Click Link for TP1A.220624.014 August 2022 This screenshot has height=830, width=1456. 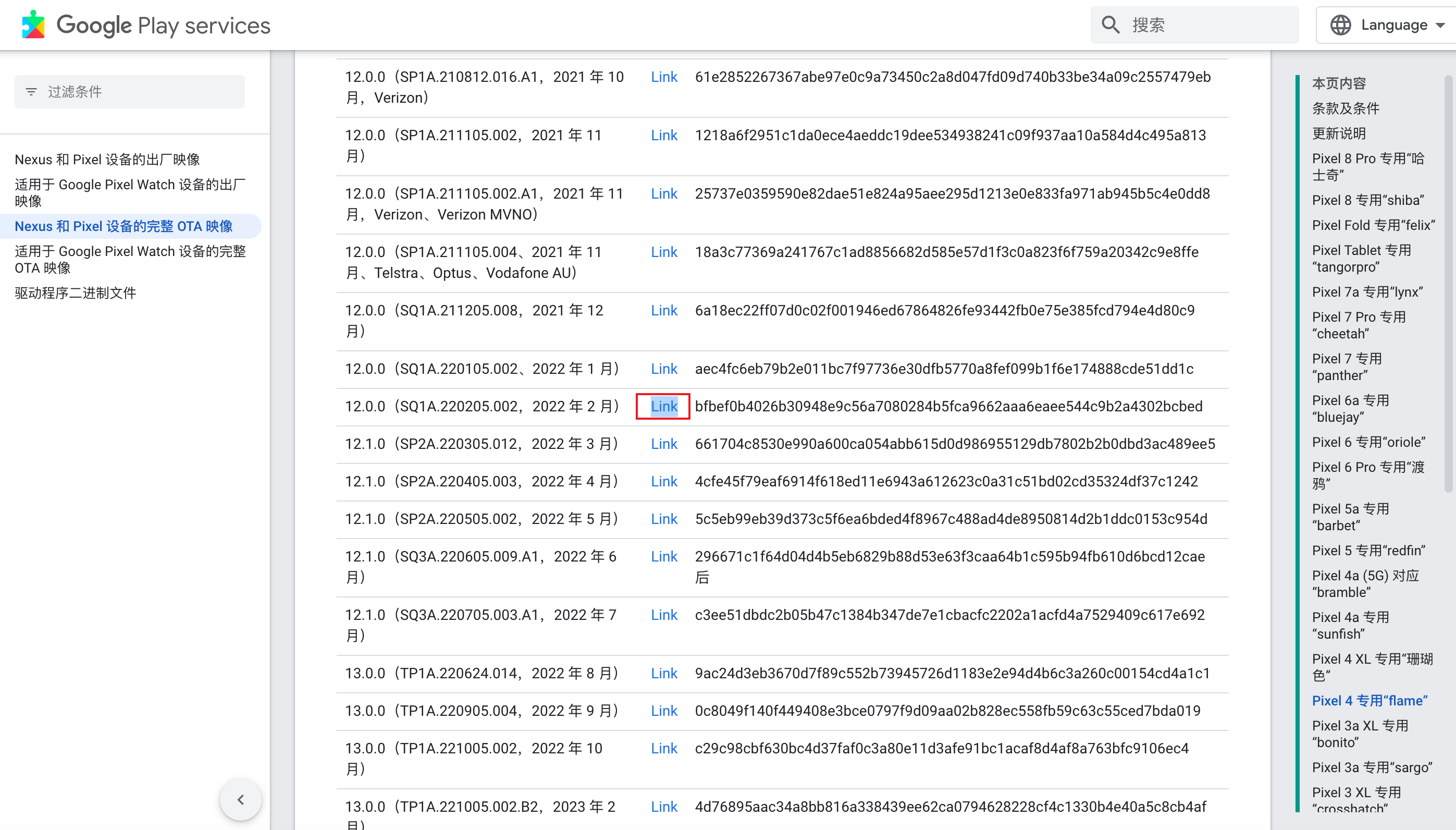coord(663,673)
